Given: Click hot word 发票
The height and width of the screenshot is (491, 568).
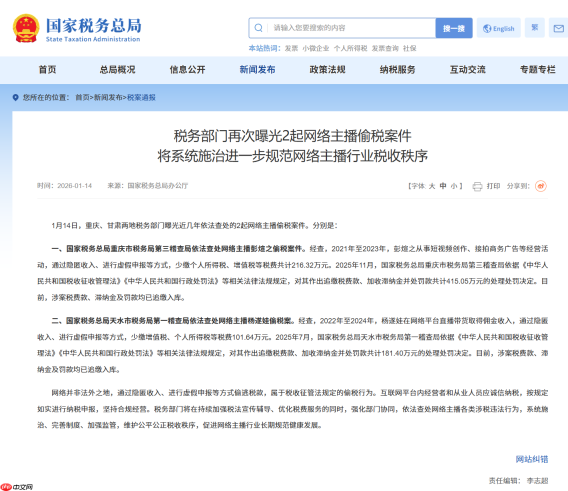Looking at the screenshot, I should [291, 48].
